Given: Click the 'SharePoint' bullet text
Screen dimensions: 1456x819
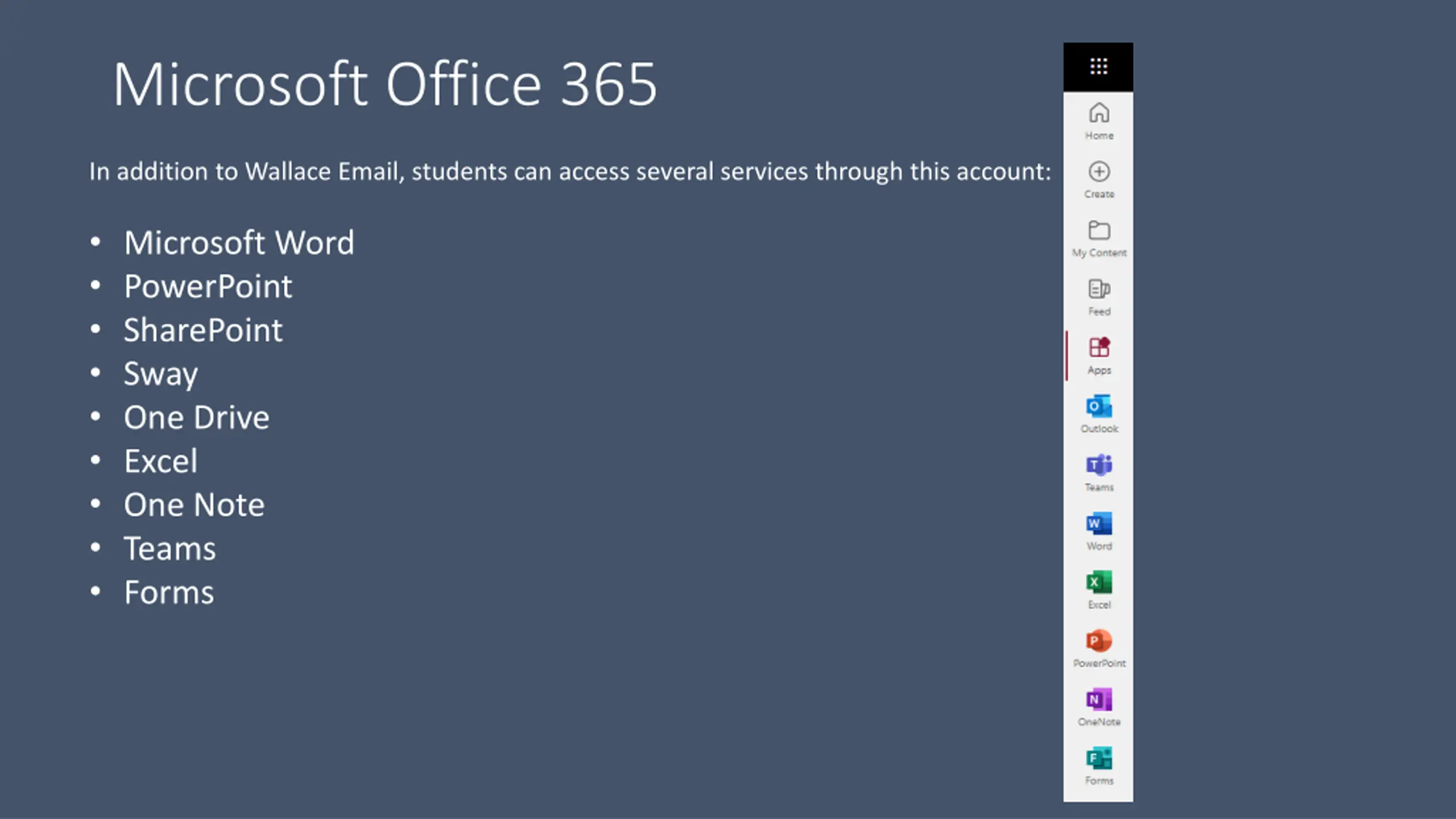Looking at the screenshot, I should (203, 330).
